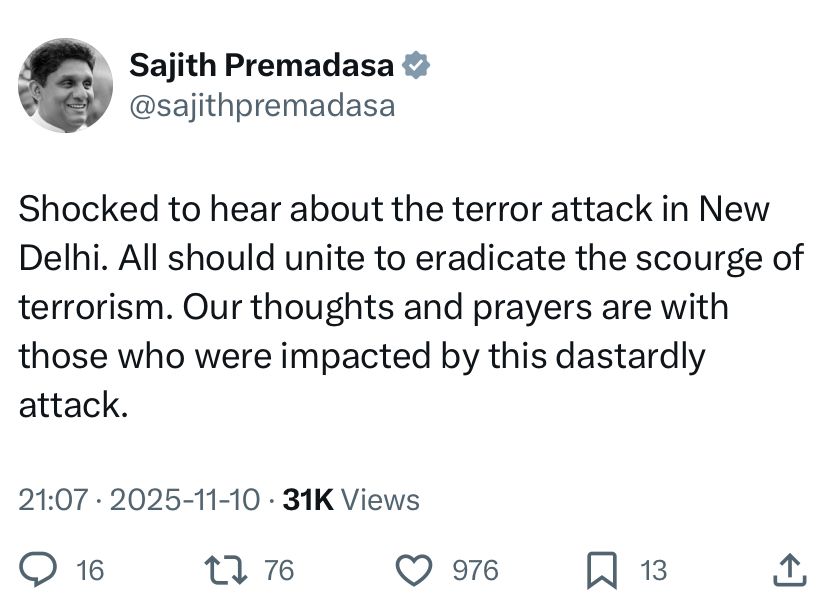Click the display name Sajith Premadasa
Viewport: 828px width, 612px height.
[262, 66]
